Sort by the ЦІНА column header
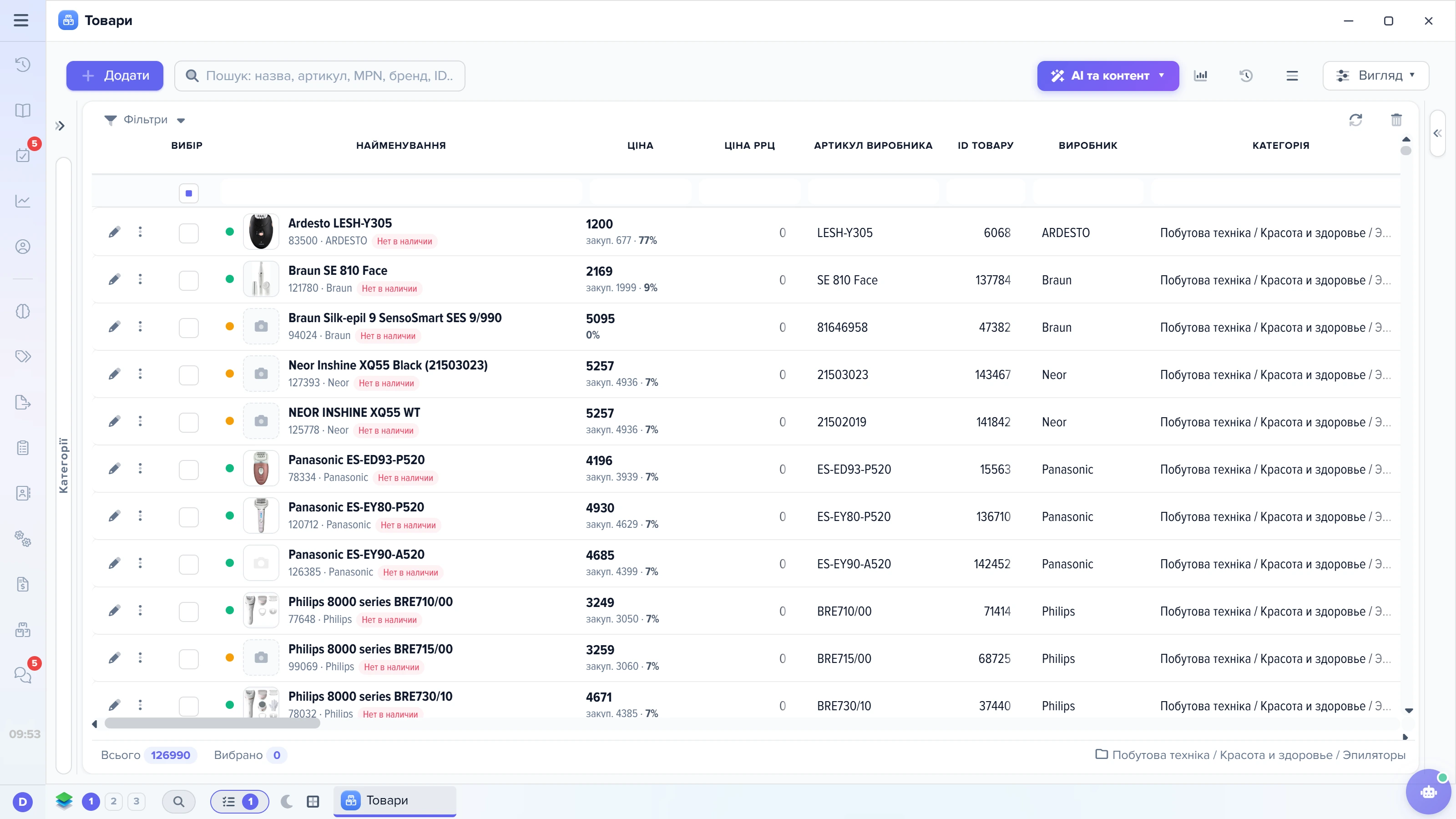The width and height of the screenshot is (1456, 819). click(640, 145)
